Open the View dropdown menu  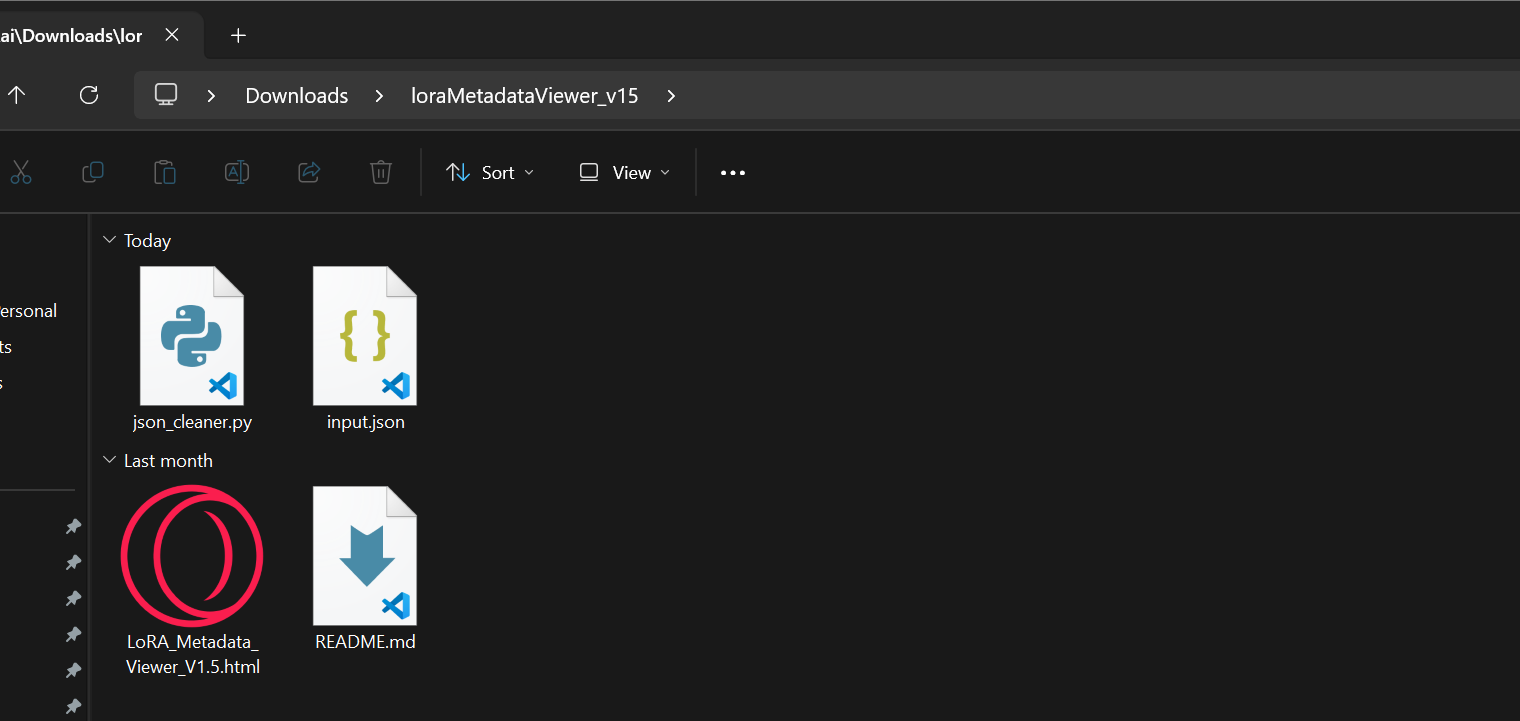point(625,172)
